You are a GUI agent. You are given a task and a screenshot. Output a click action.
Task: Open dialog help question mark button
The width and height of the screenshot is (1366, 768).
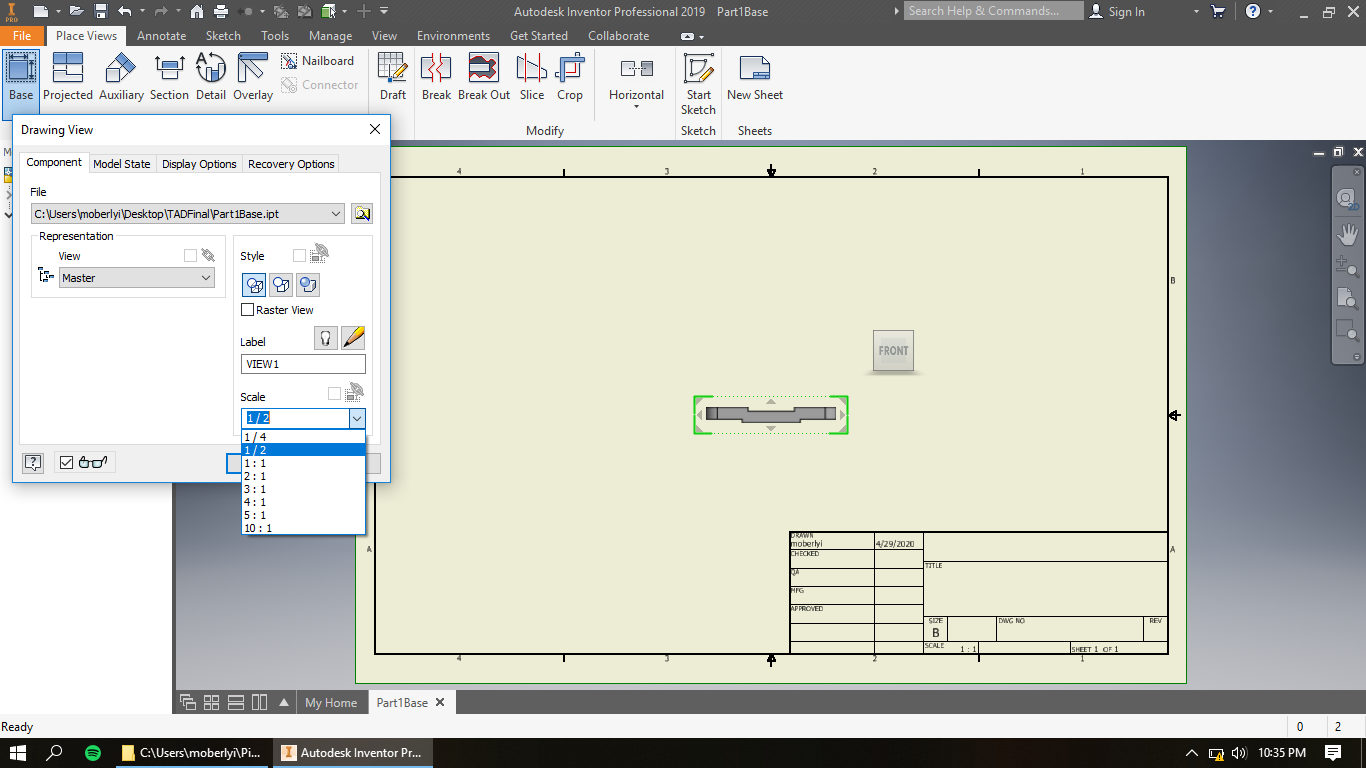pos(33,462)
